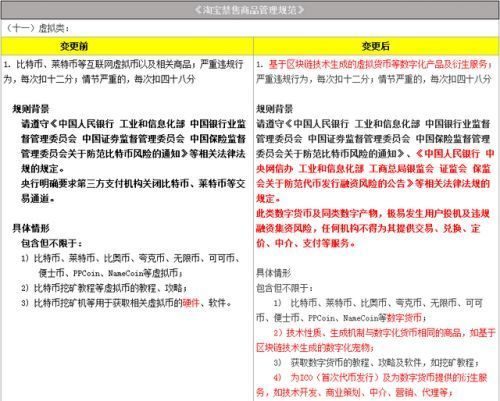
Task: Click the red line 务,如技术开发、商业策划
Action: pos(355,392)
